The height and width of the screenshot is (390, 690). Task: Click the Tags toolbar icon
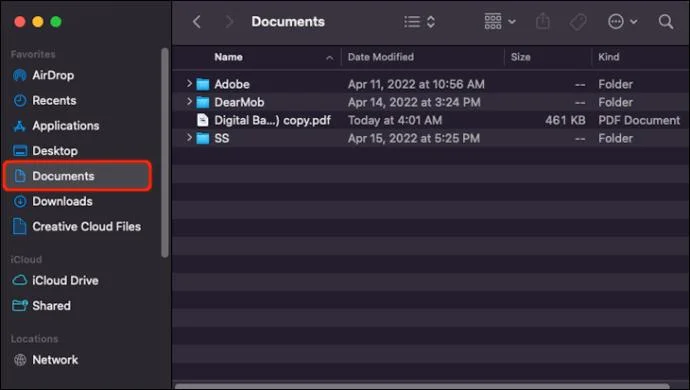[x=578, y=22]
